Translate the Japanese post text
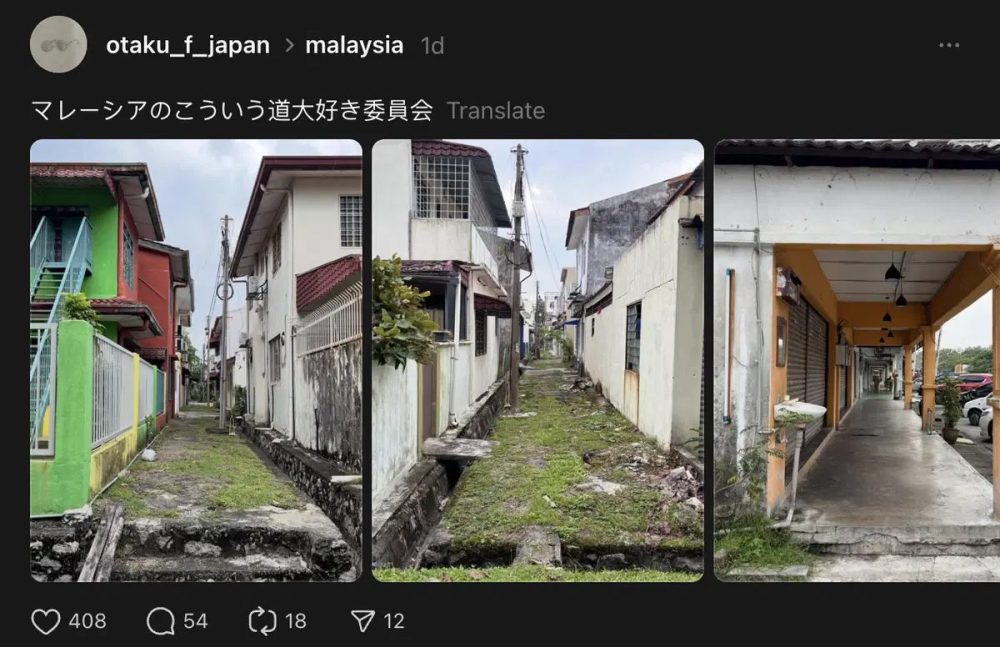Viewport: 1000px width, 647px height. (496, 111)
